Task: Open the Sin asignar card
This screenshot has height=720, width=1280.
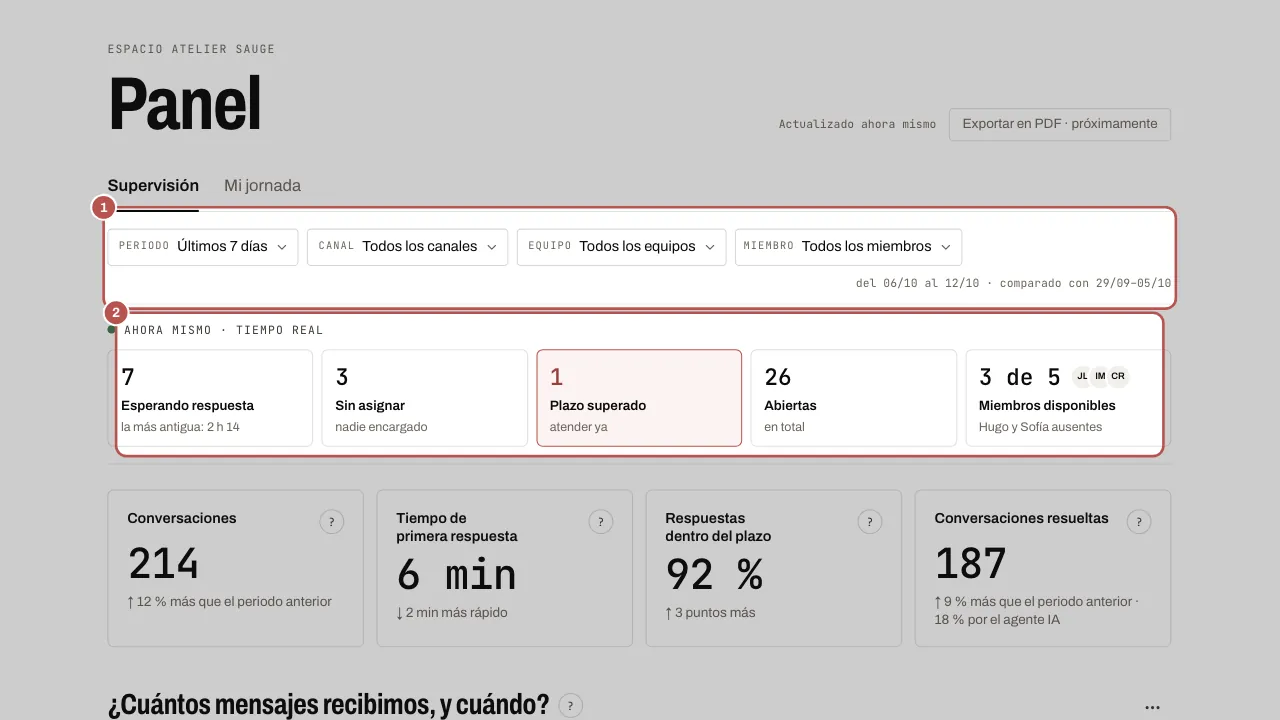Action: (x=424, y=398)
